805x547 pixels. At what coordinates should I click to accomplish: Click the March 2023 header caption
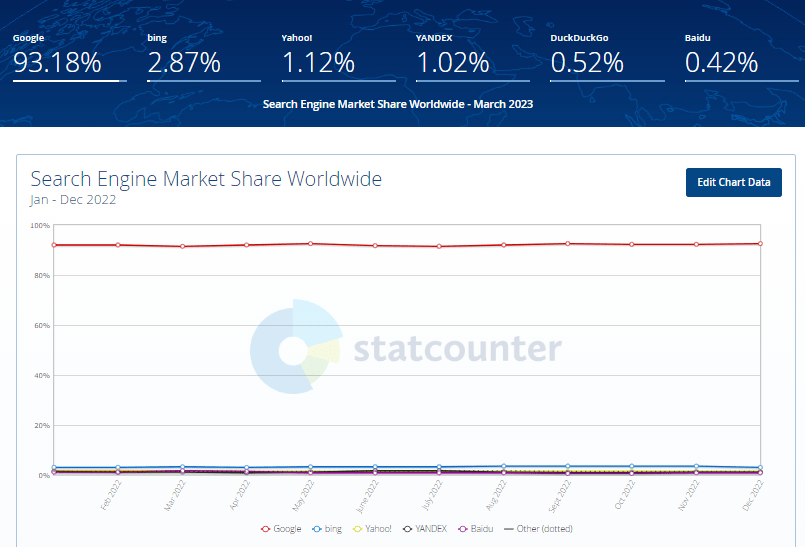click(x=398, y=104)
